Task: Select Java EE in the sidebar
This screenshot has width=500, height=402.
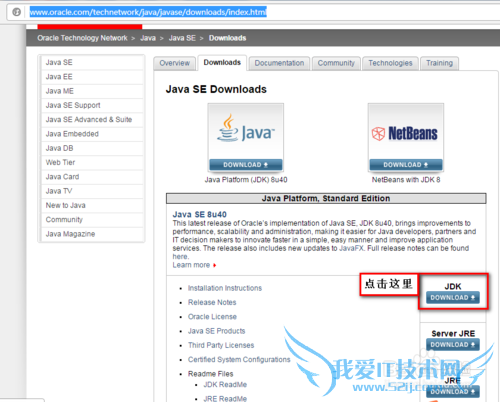Action: pos(92,77)
